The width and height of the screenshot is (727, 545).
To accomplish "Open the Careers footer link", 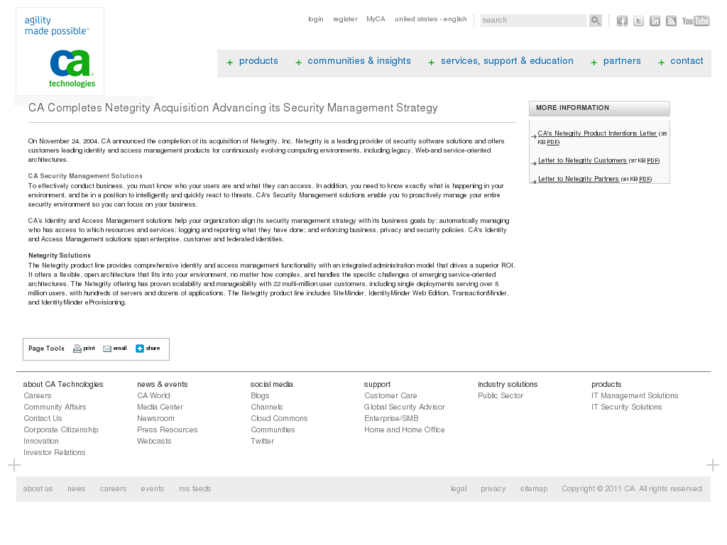I will (38, 396).
